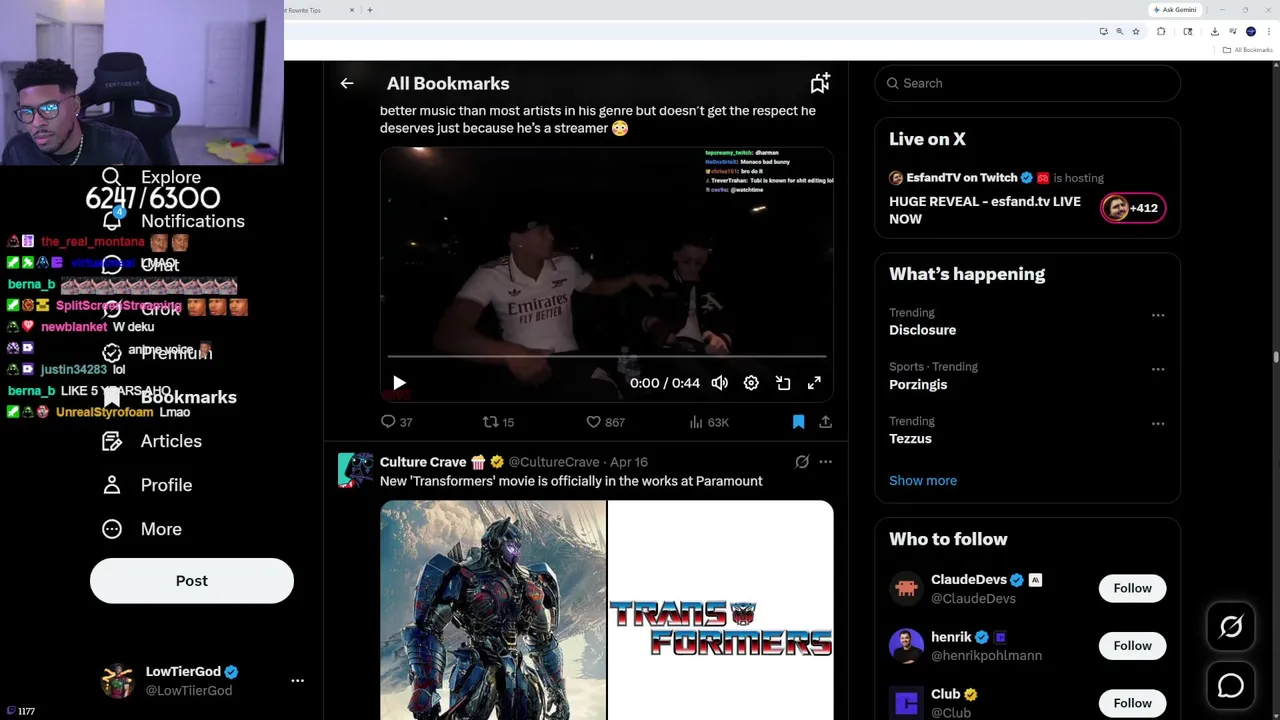Bookmark this page with star icon
Screen dimensions: 1280x720
click(x=1136, y=31)
